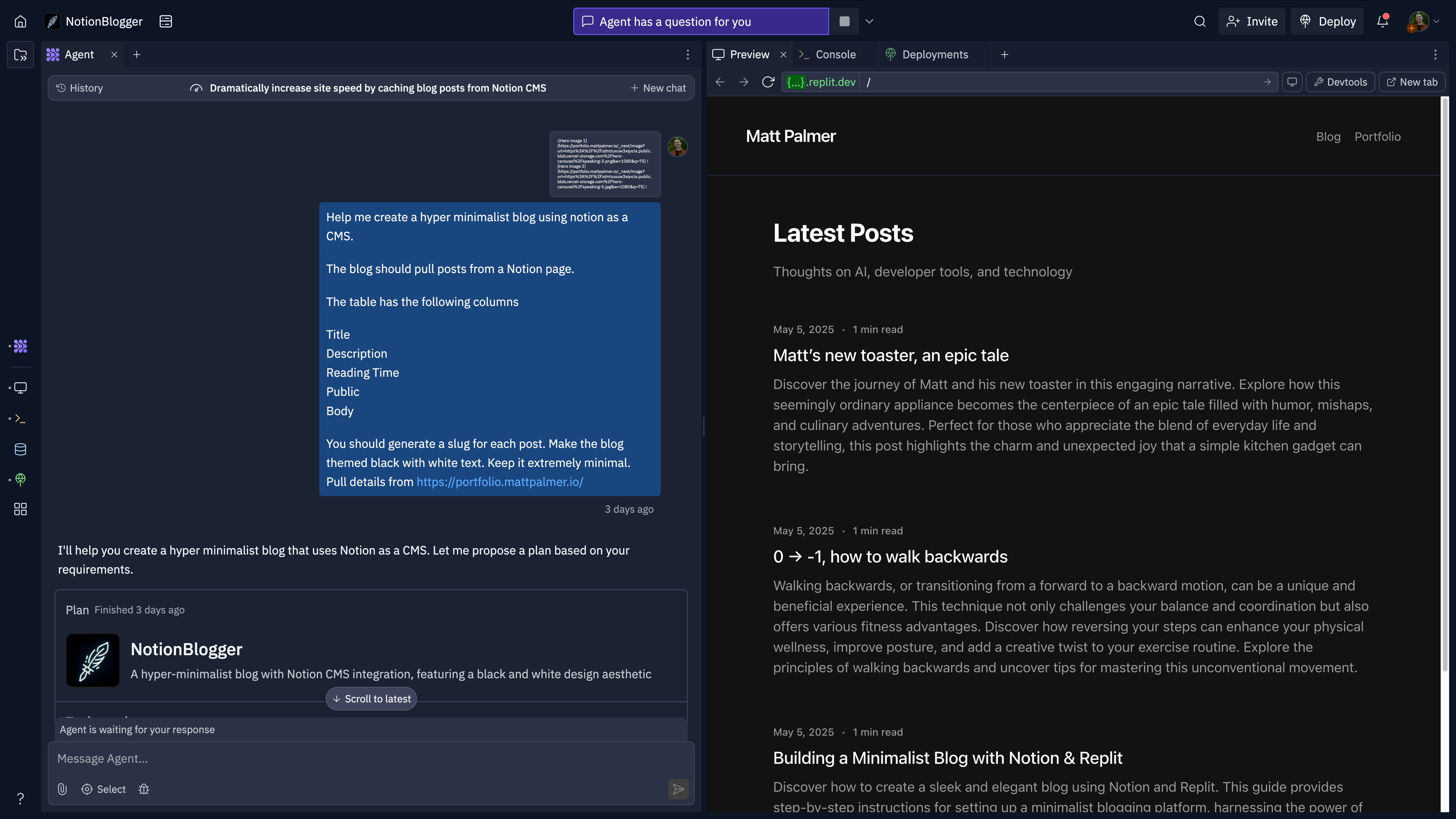Click the 'Latest Posts' heading
1456x819 pixels.
click(843, 233)
